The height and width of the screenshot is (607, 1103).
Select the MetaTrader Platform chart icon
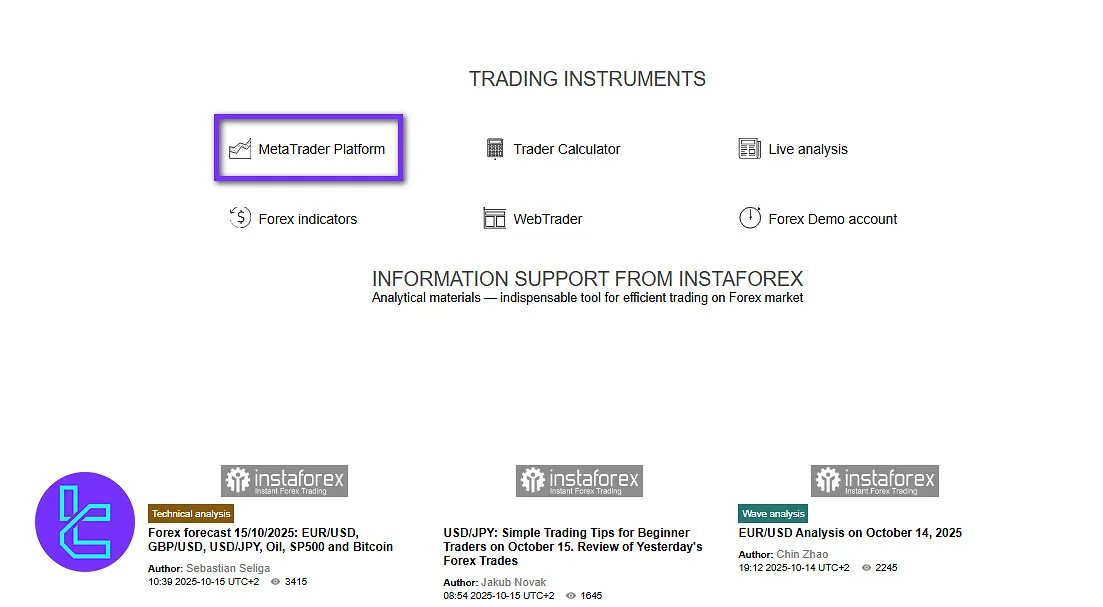click(240, 148)
